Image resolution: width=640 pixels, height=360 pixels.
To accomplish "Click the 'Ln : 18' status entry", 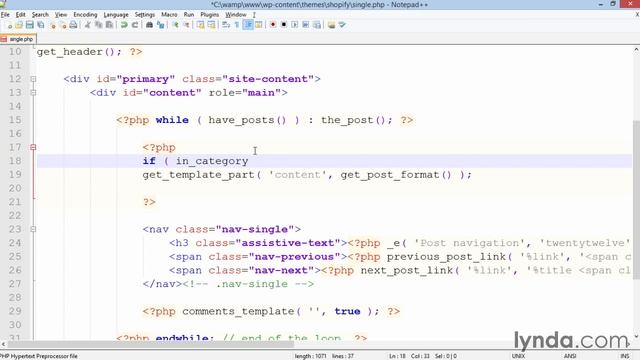I will [397, 356].
